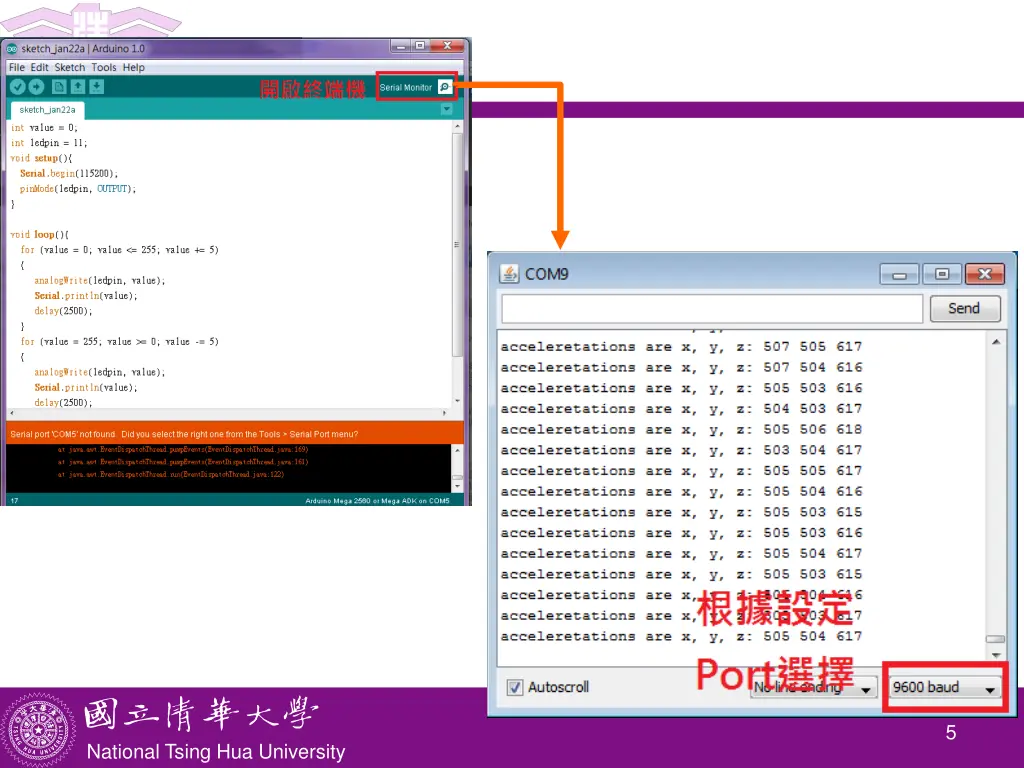Screen dimensions: 1024x768
Task: Maximize the COM9 serial monitor window
Action: 942,274
